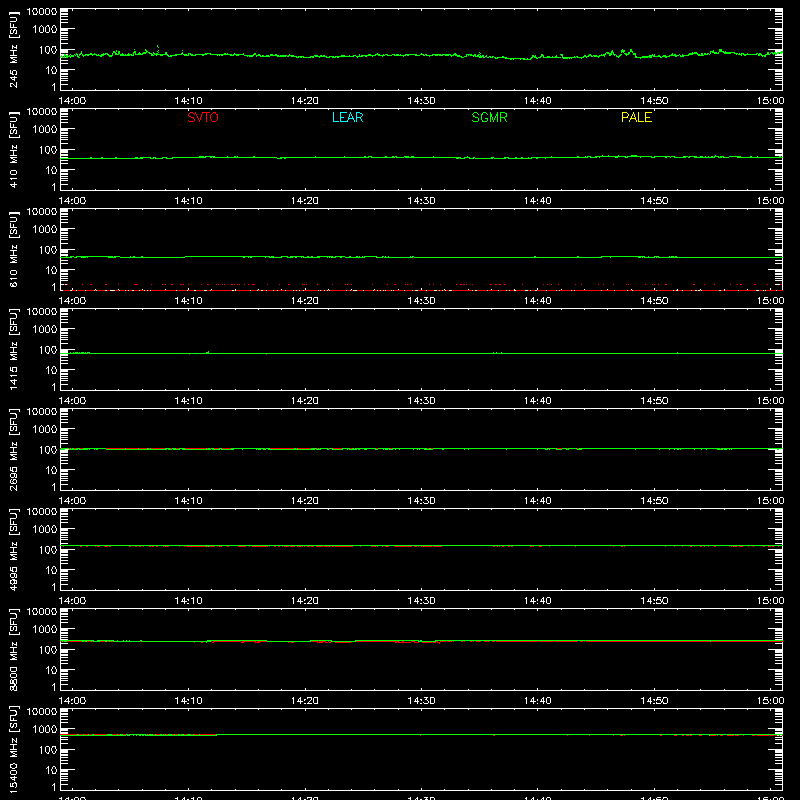
Task: Click 14:10 label under the 4995 MHz plot
Action: click(188, 601)
